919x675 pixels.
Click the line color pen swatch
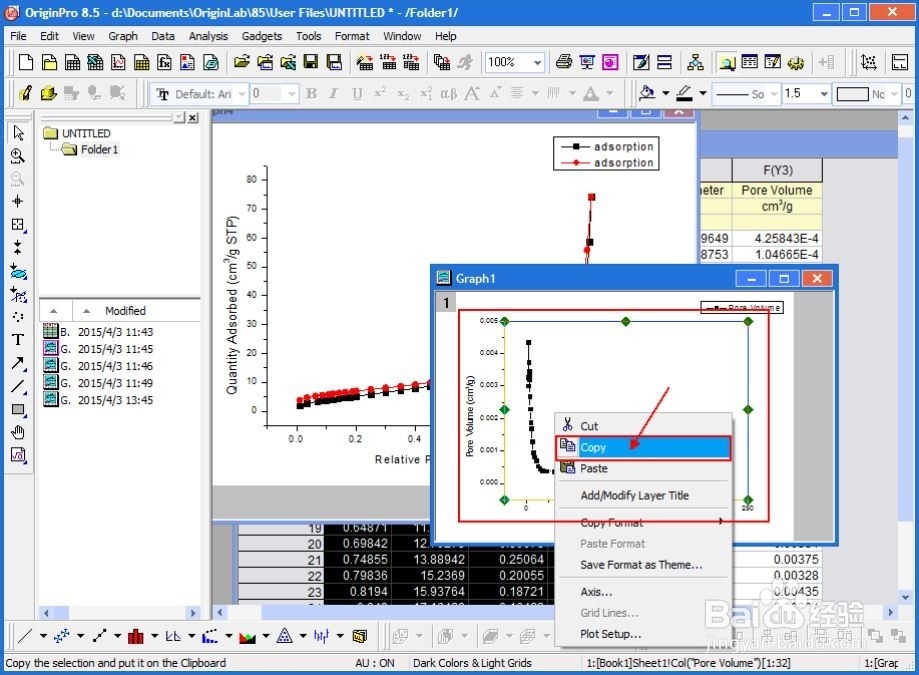[685, 93]
